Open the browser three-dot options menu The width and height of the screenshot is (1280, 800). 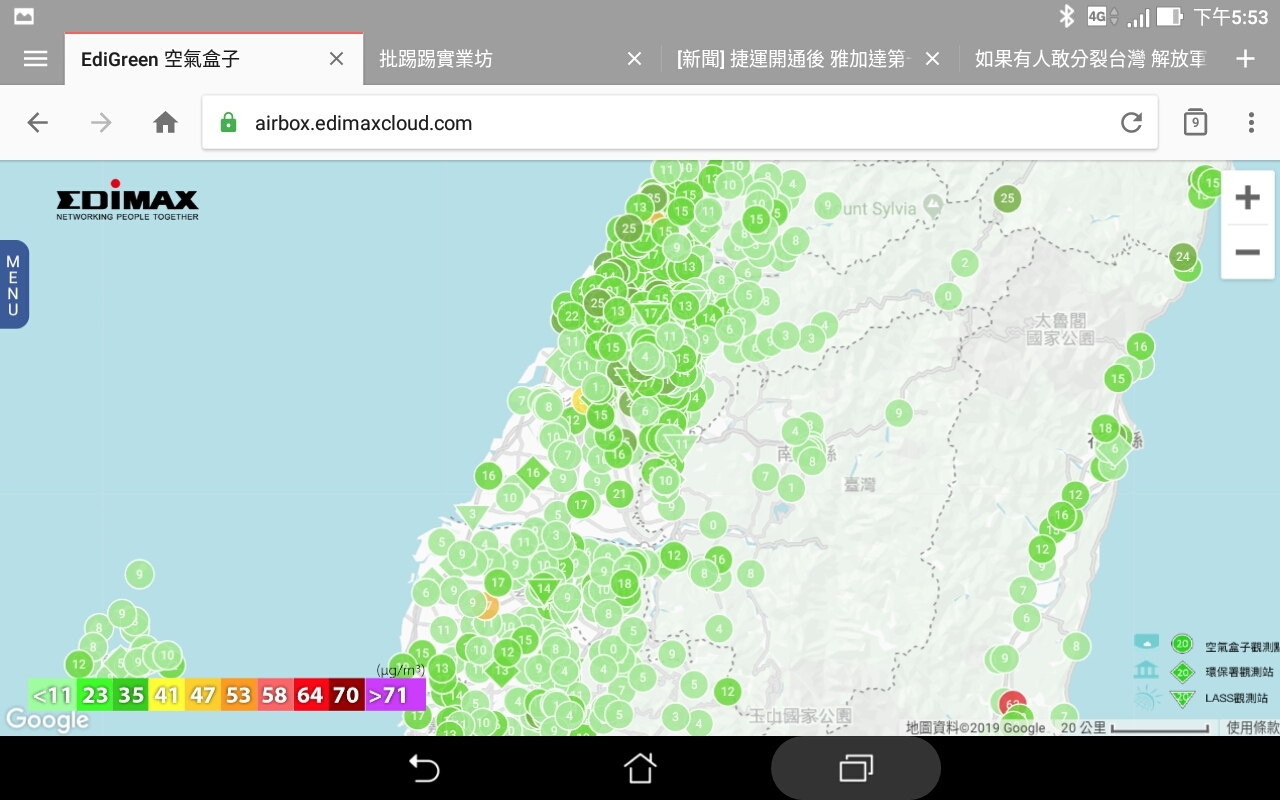pyautogui.click(x=1251, y=123)
